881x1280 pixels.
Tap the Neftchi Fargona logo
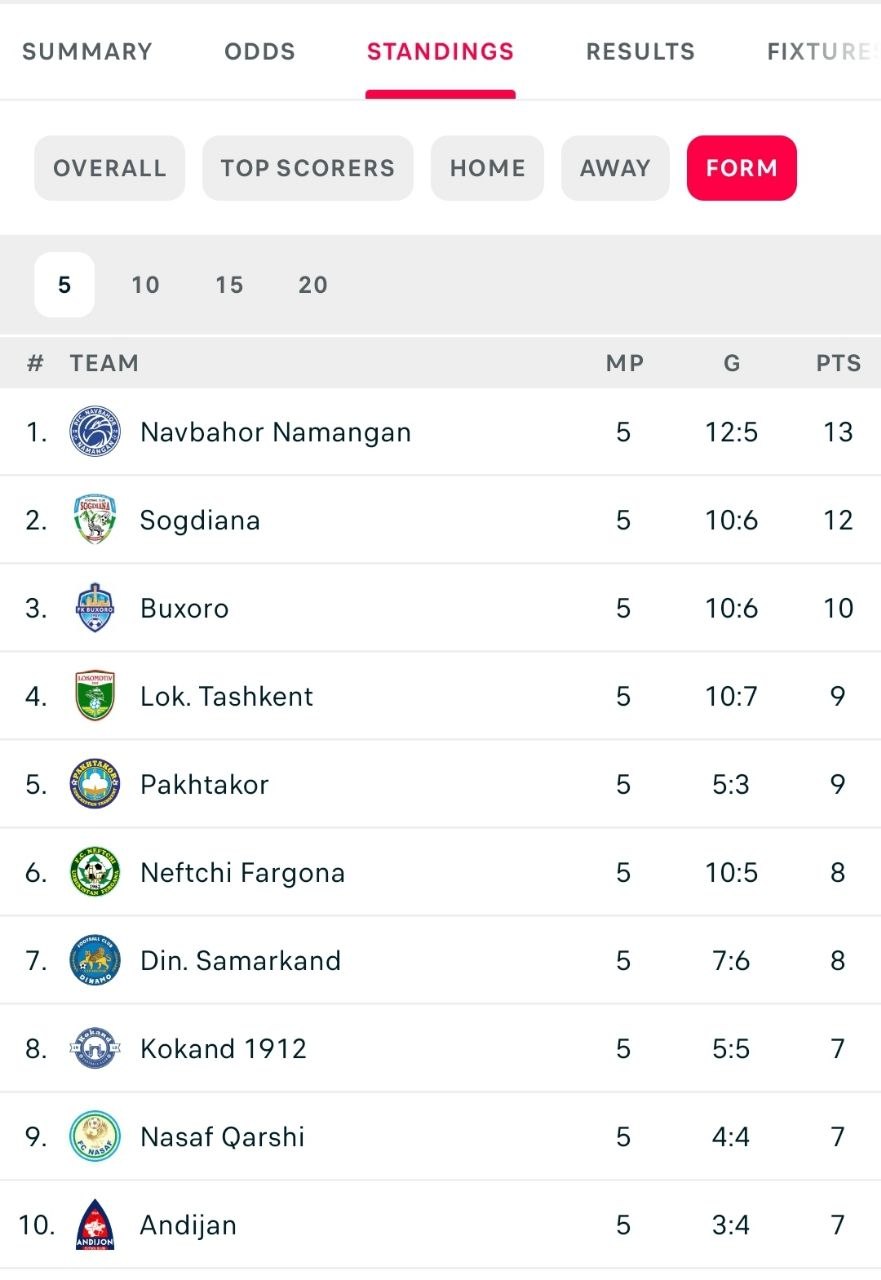[95, 872]
